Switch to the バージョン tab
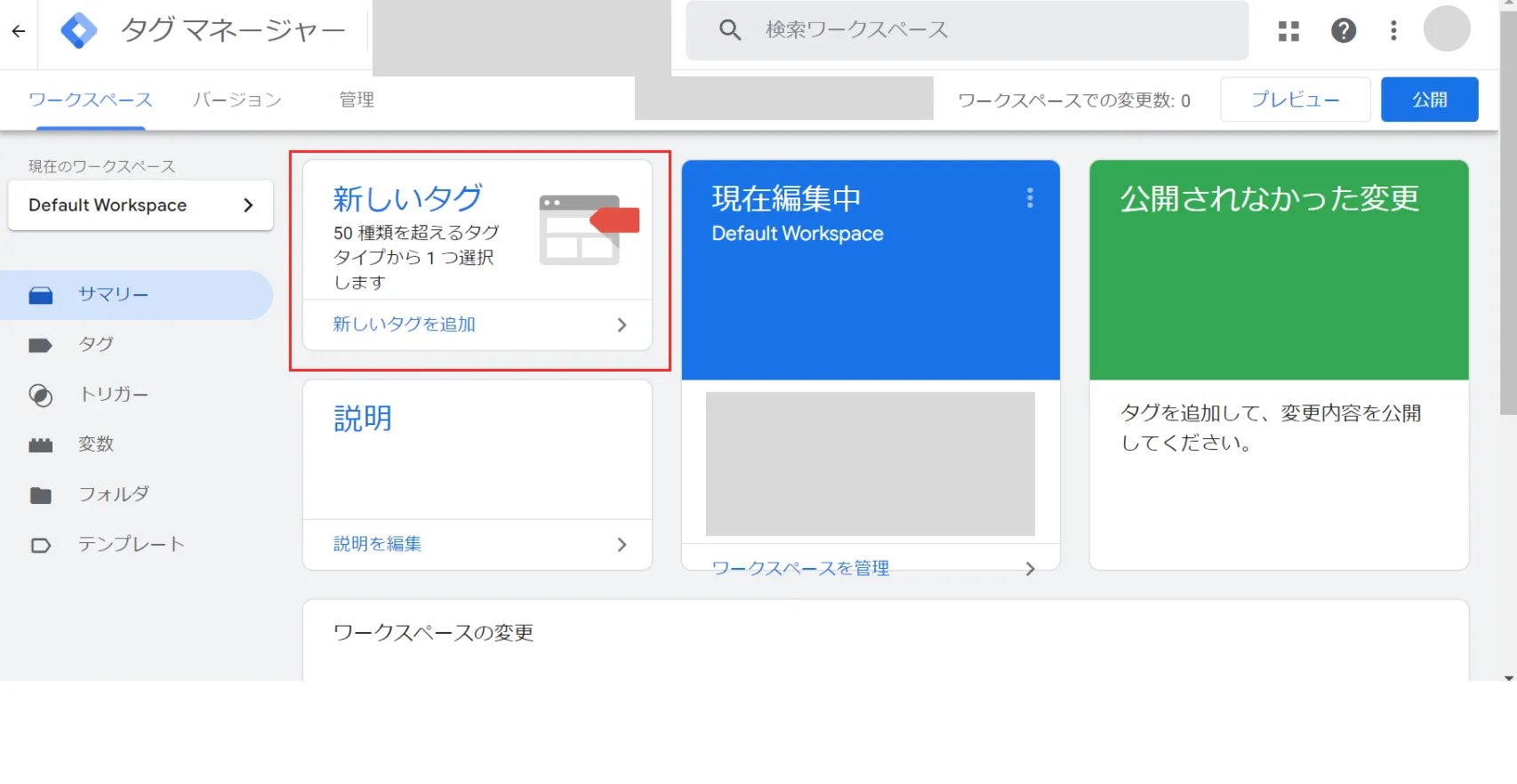This screenshot has height=784, width=1517. [x=237, y=100]
